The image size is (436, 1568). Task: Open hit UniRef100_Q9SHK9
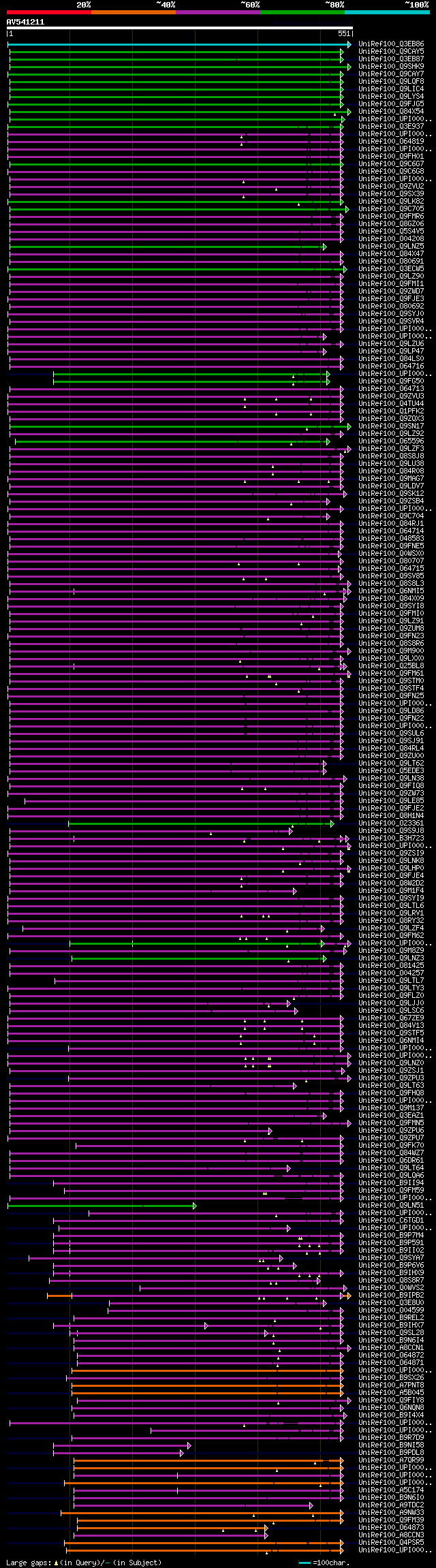click(x=391, y=67)
